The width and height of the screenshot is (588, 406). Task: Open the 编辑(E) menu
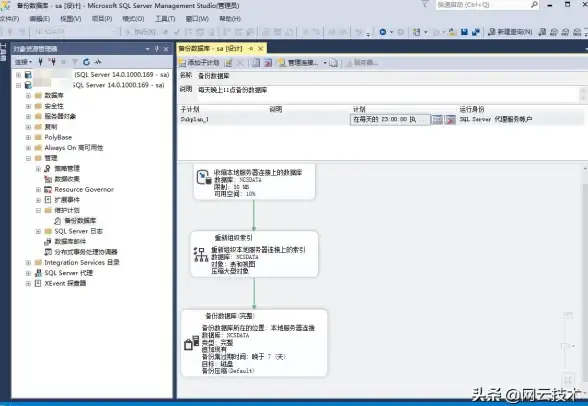click(x=39, y=19)
